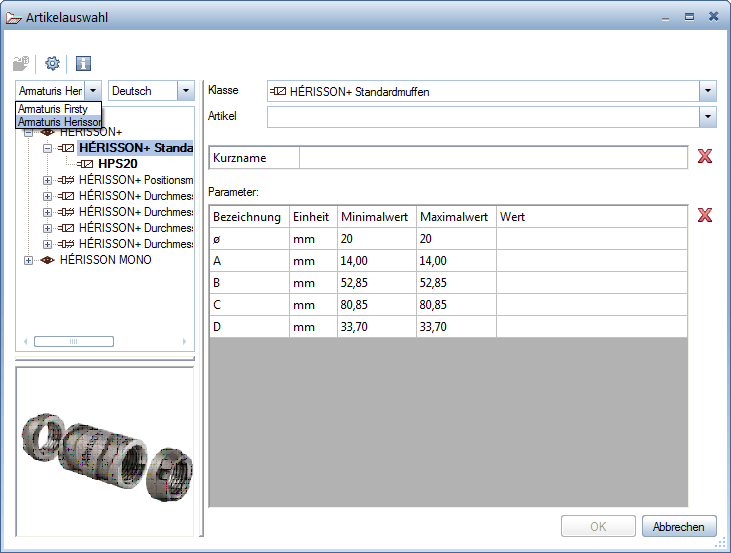
Task: Select HÉRISSON MONO tree item
Action: point(106,260)
